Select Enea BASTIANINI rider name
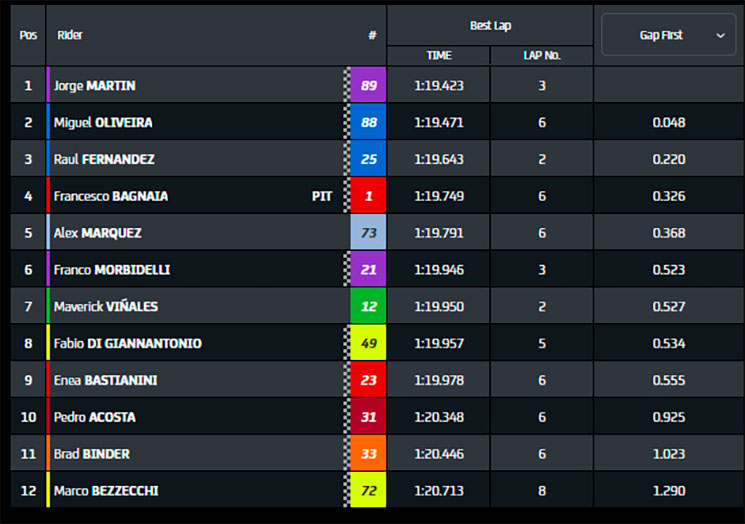 coord(105,380)
